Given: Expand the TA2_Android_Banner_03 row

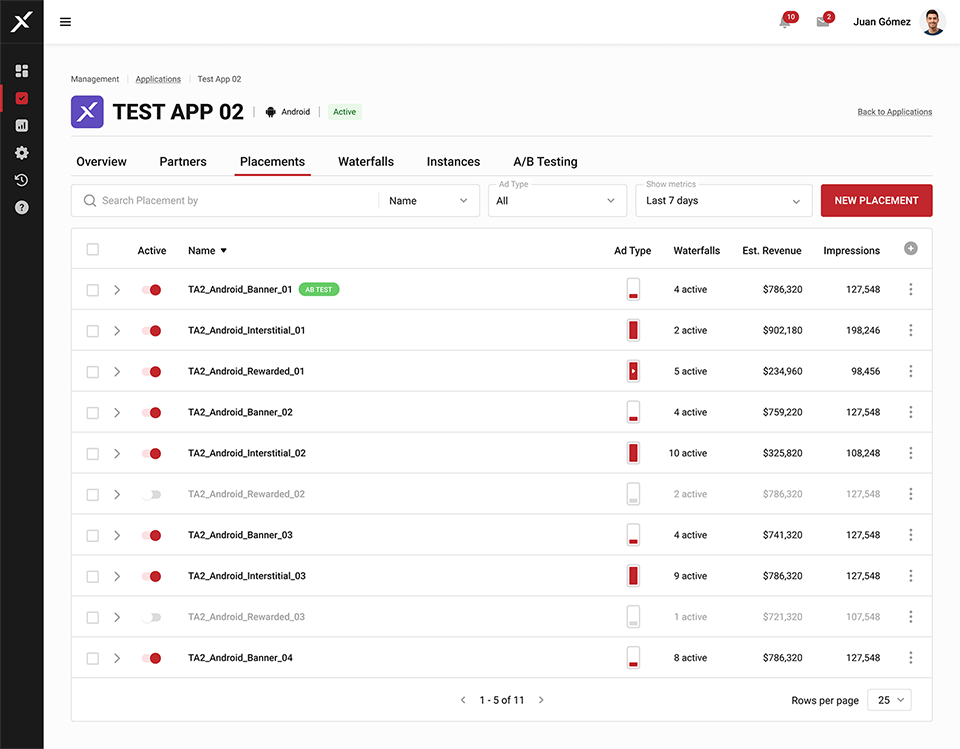Looking at the screenshot, I should pos(117,535).
